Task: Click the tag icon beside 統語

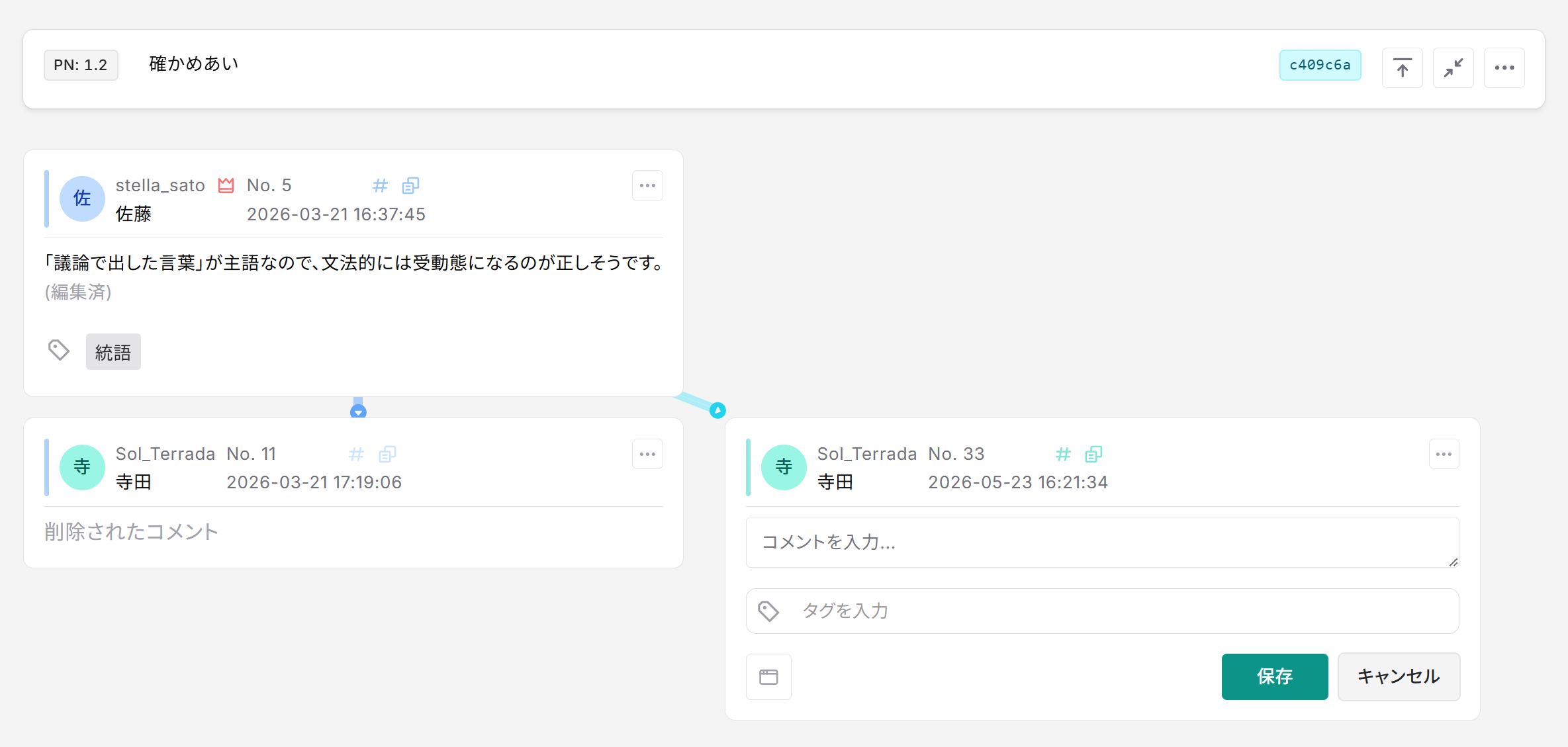Action: click(59, 350)
